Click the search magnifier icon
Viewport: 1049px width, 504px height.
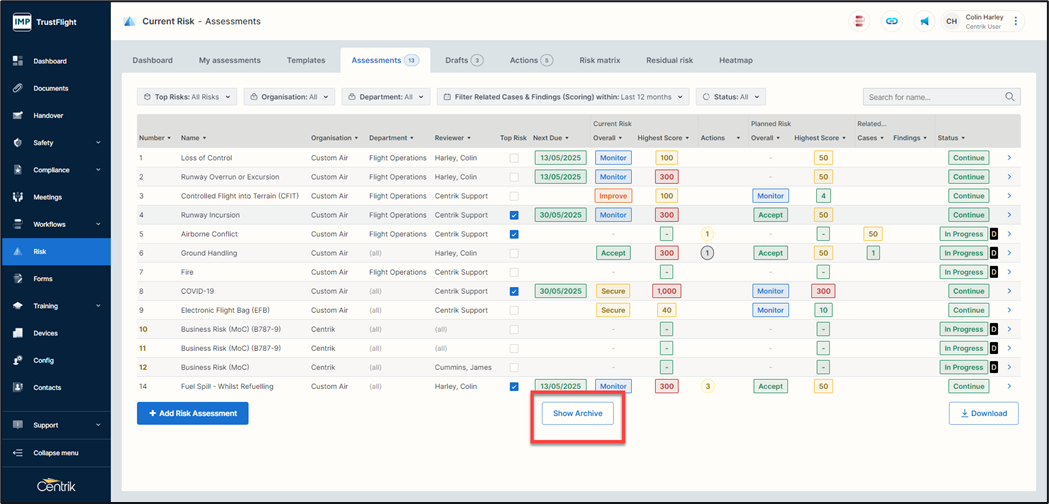1010,97
